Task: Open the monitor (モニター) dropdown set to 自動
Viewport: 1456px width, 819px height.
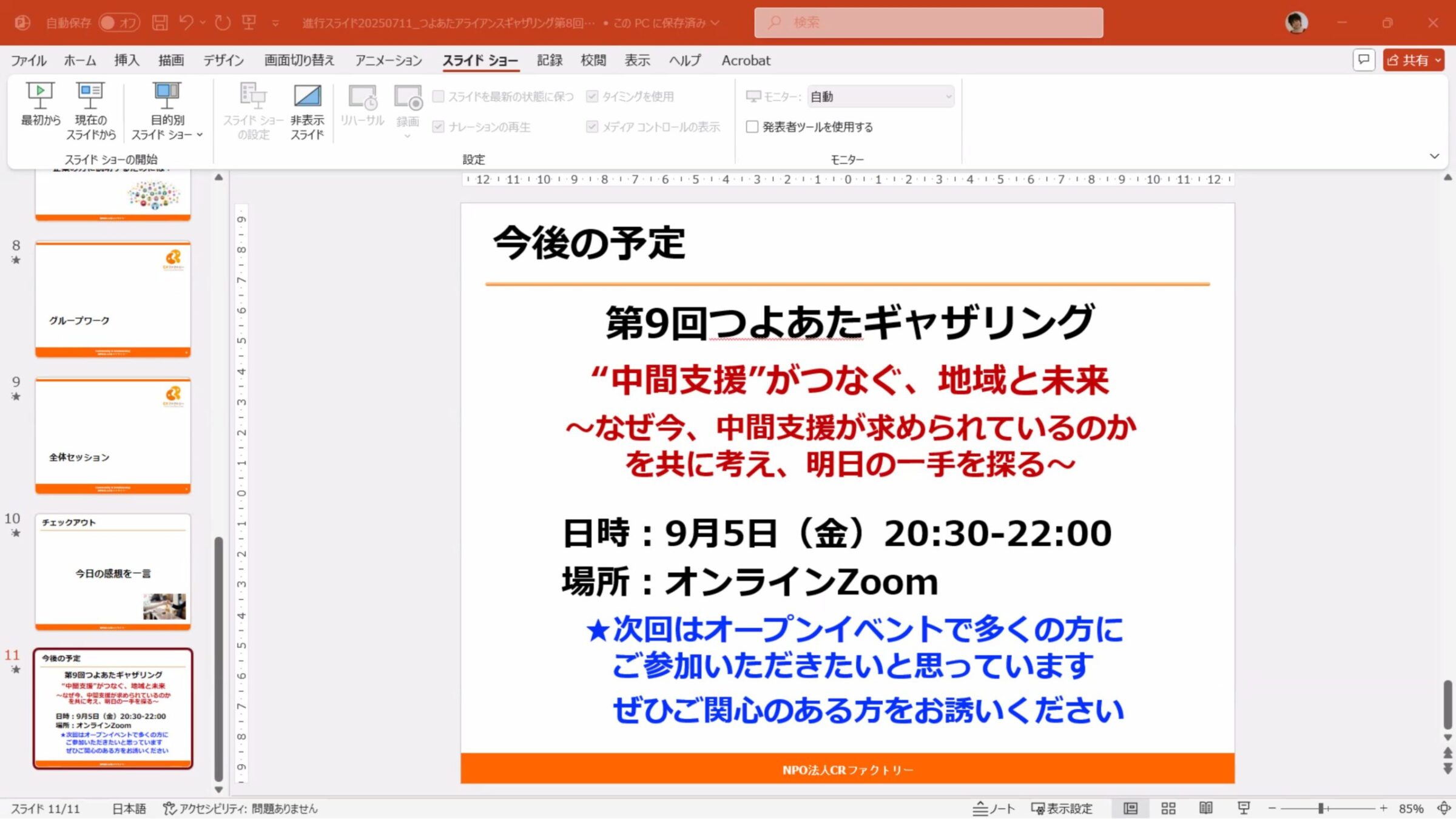Action: click(880, 96)
